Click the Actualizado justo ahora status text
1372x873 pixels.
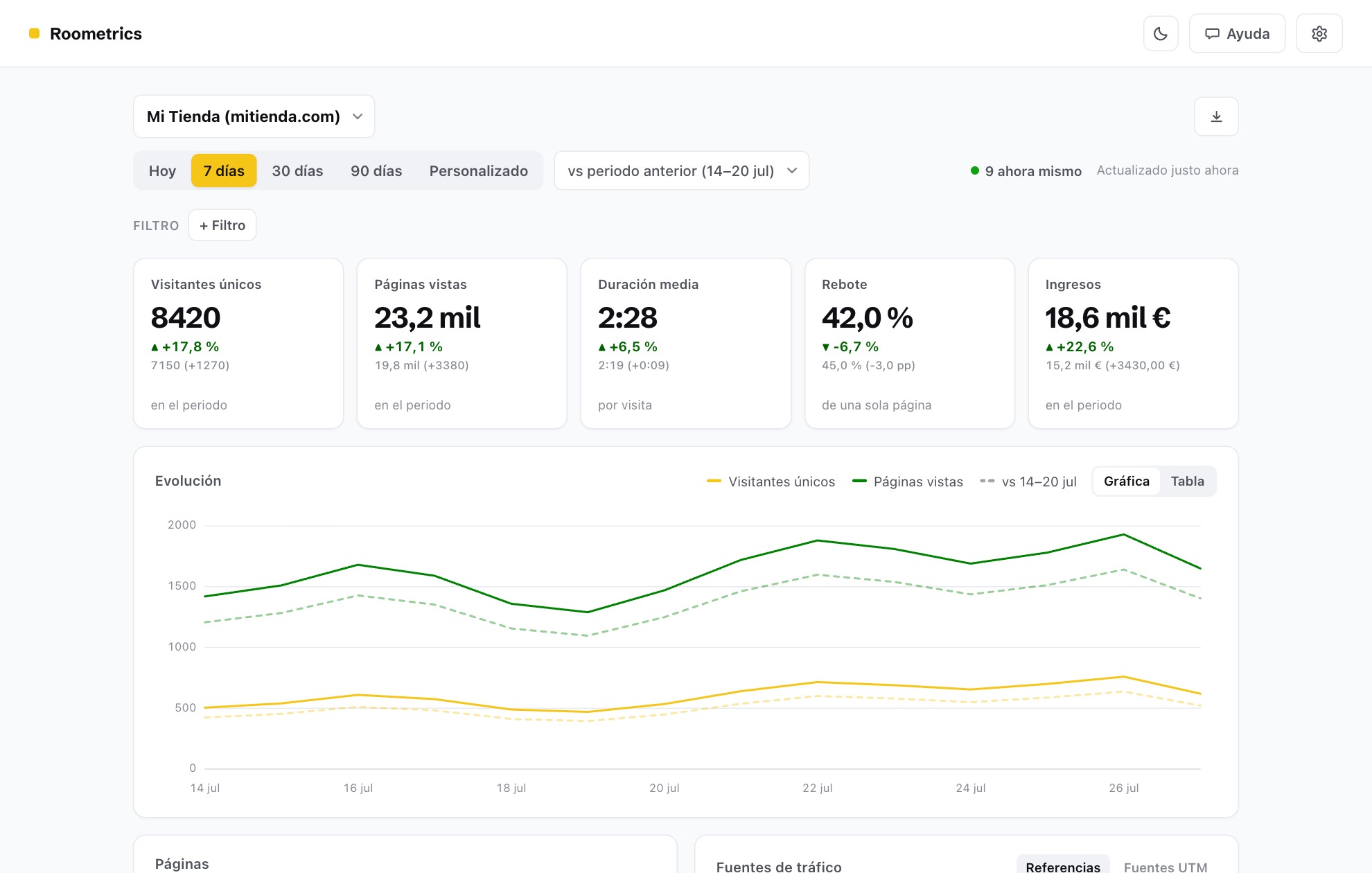point(1168,170)
